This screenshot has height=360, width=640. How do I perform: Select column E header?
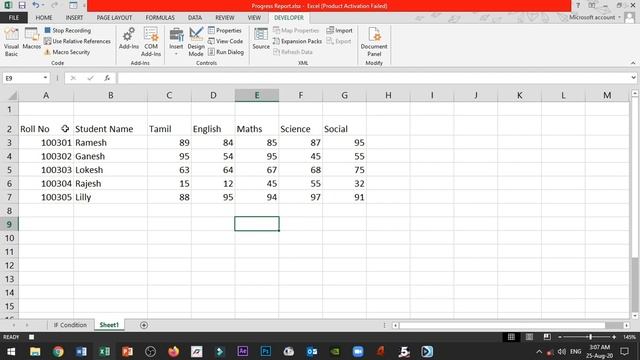point(257,95)
